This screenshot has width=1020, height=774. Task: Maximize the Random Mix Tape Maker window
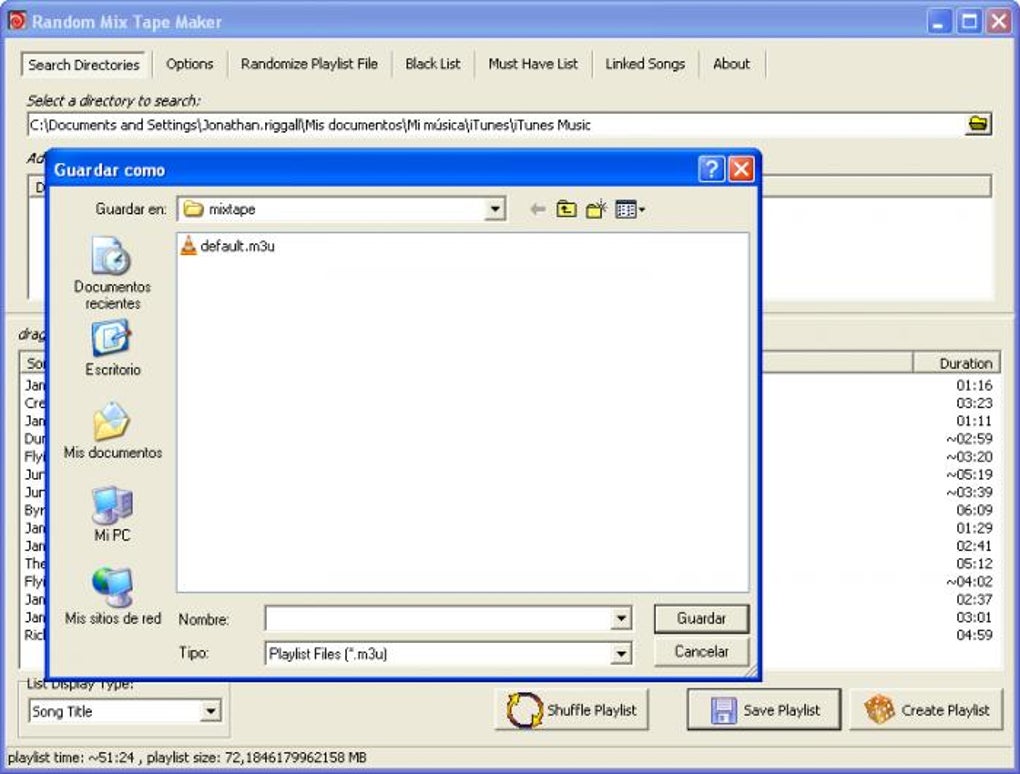point(969,21)
